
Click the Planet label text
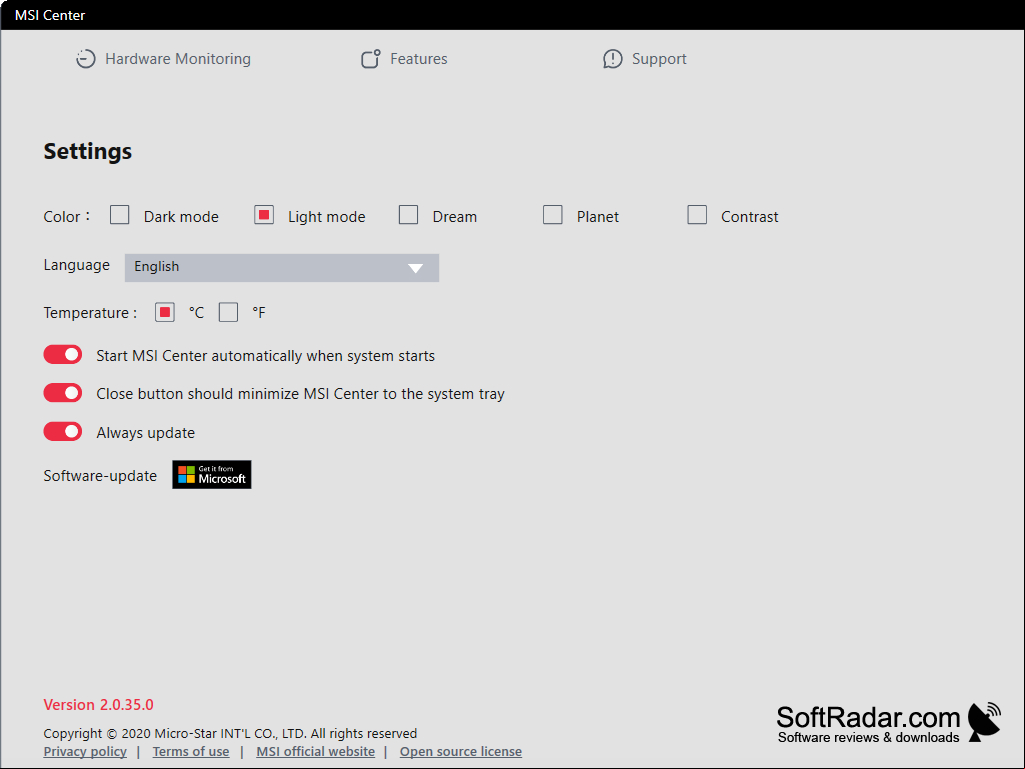(x=597, y=216)
